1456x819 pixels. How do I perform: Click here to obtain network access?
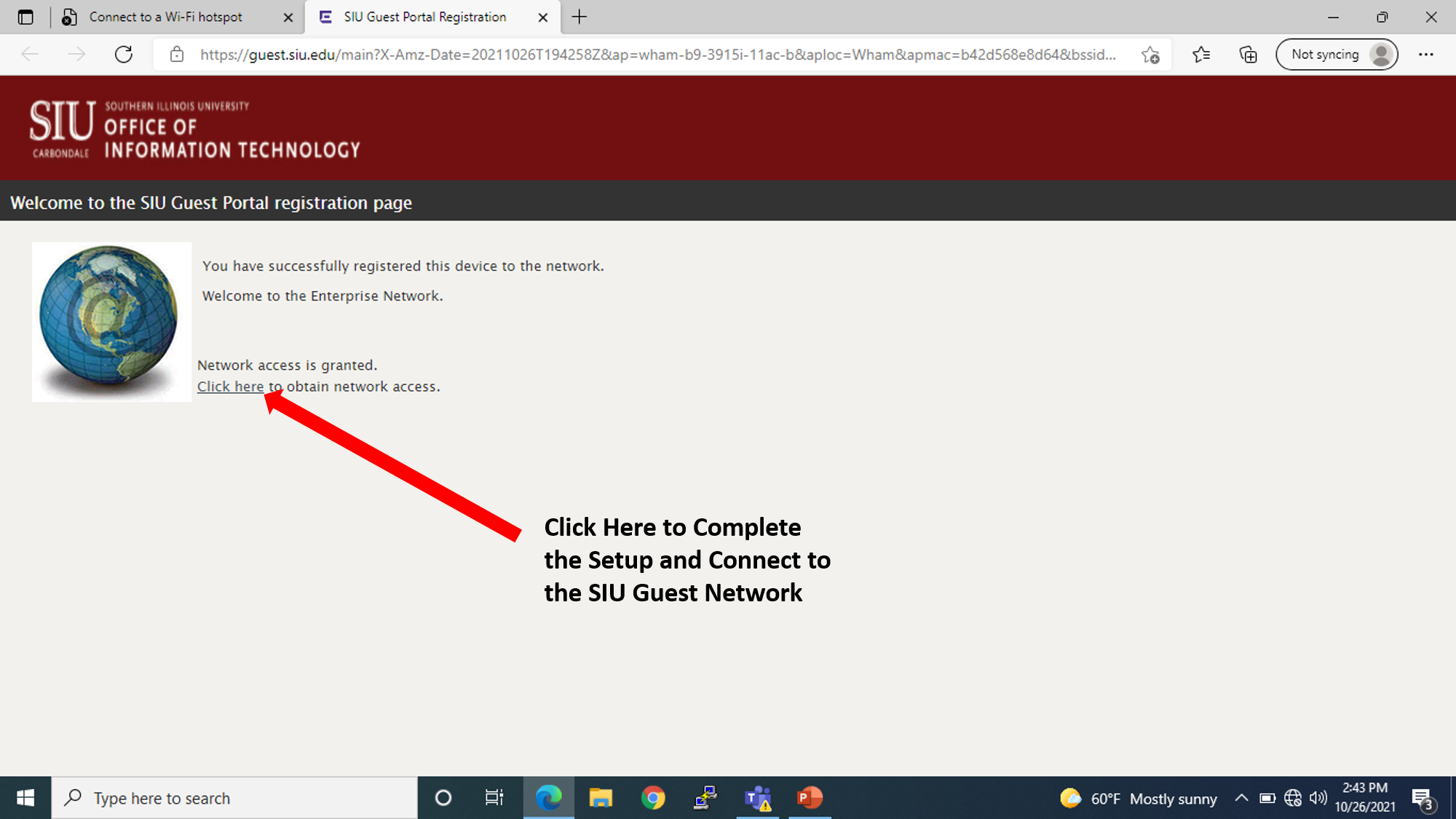(230, 386)
